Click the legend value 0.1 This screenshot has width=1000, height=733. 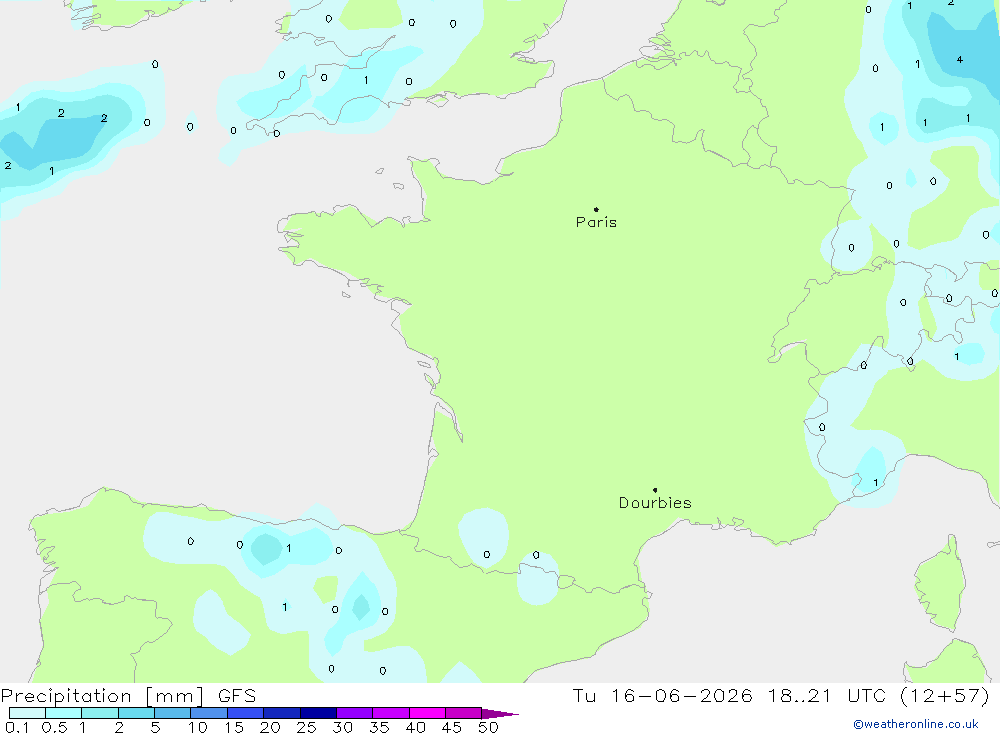coord(17,727)
